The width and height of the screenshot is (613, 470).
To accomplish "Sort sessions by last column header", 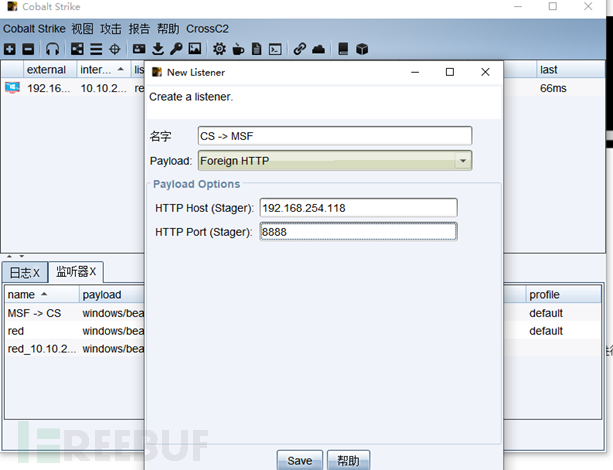I will [570, 70].
